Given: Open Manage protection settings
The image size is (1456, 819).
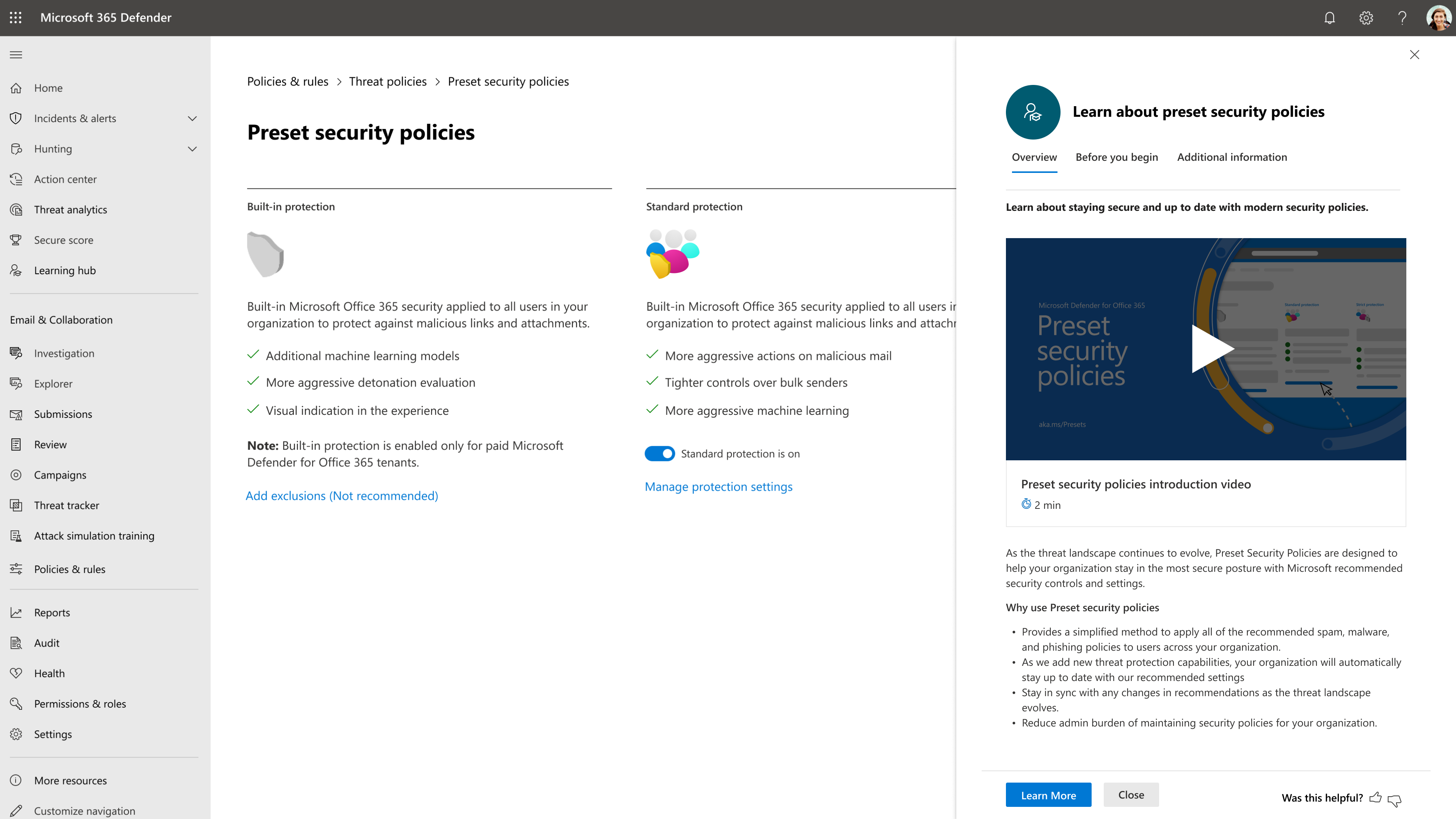Looking at the screenshot, I should click(719, 486).
